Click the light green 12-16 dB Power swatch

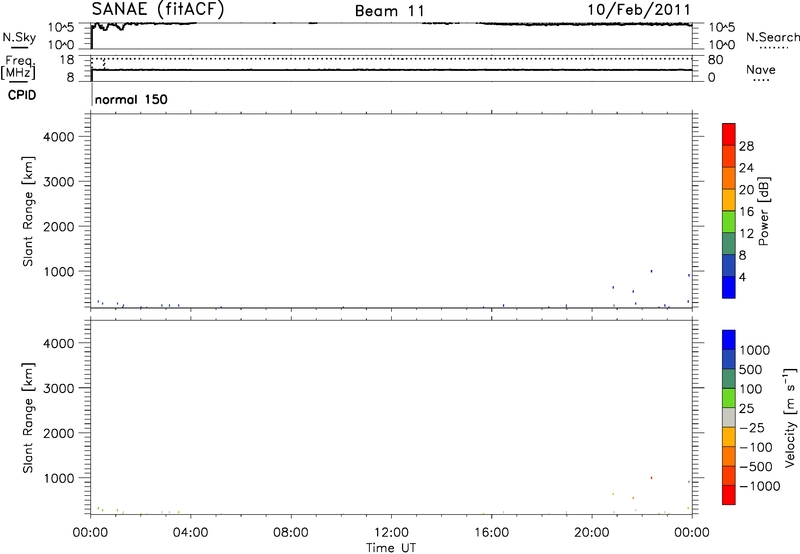pyautogui.click(x=729, y=221)
